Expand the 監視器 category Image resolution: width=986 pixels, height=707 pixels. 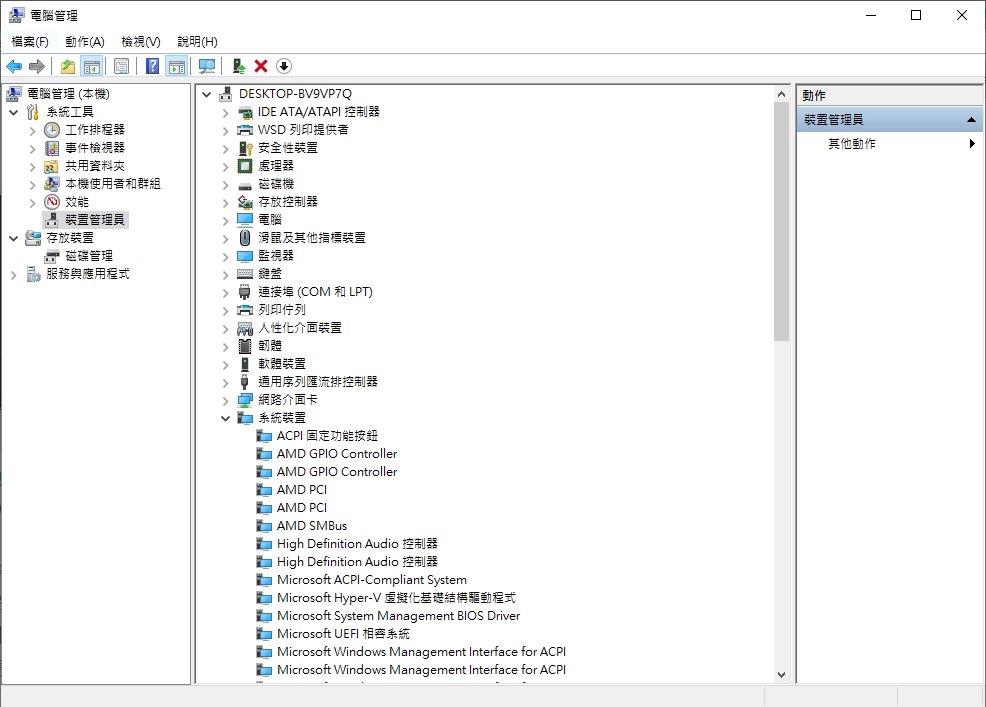(225, 257)
